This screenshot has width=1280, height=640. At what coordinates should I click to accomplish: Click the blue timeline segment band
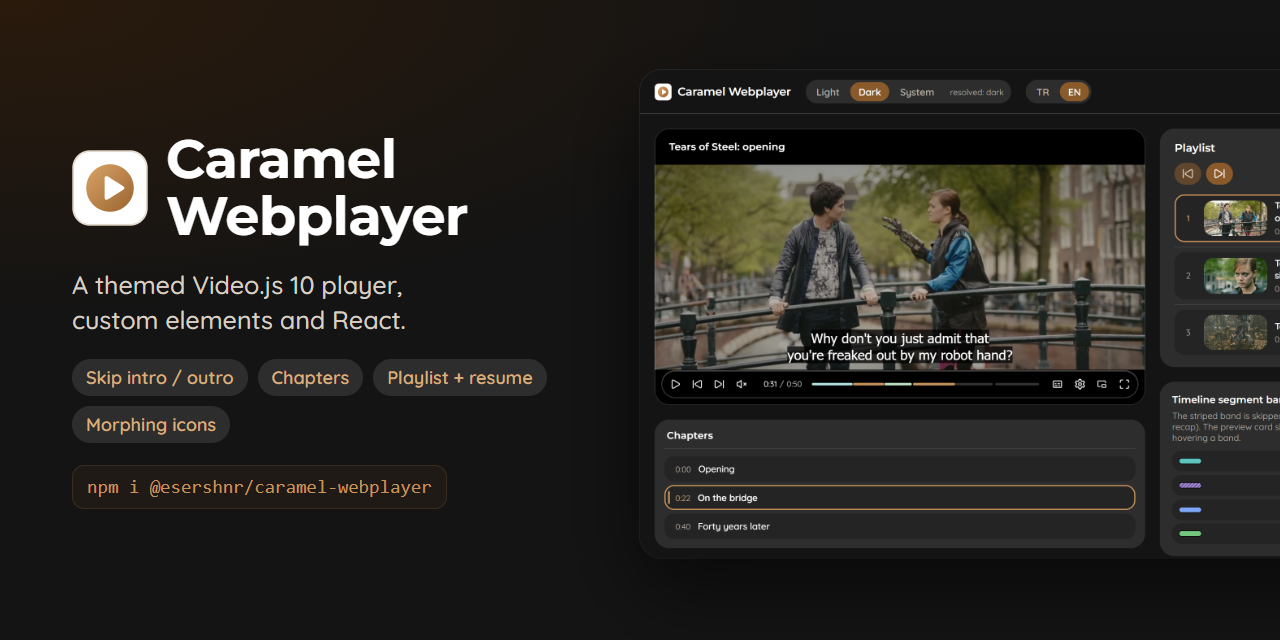pos(1190,510)
